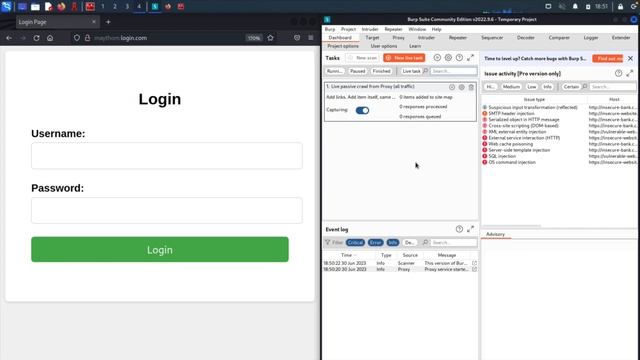This screenshot has height=360, width=640.
Task: Open the Burp menu in the menu bar
Action: pyautogui.click(x=330, y=29)
